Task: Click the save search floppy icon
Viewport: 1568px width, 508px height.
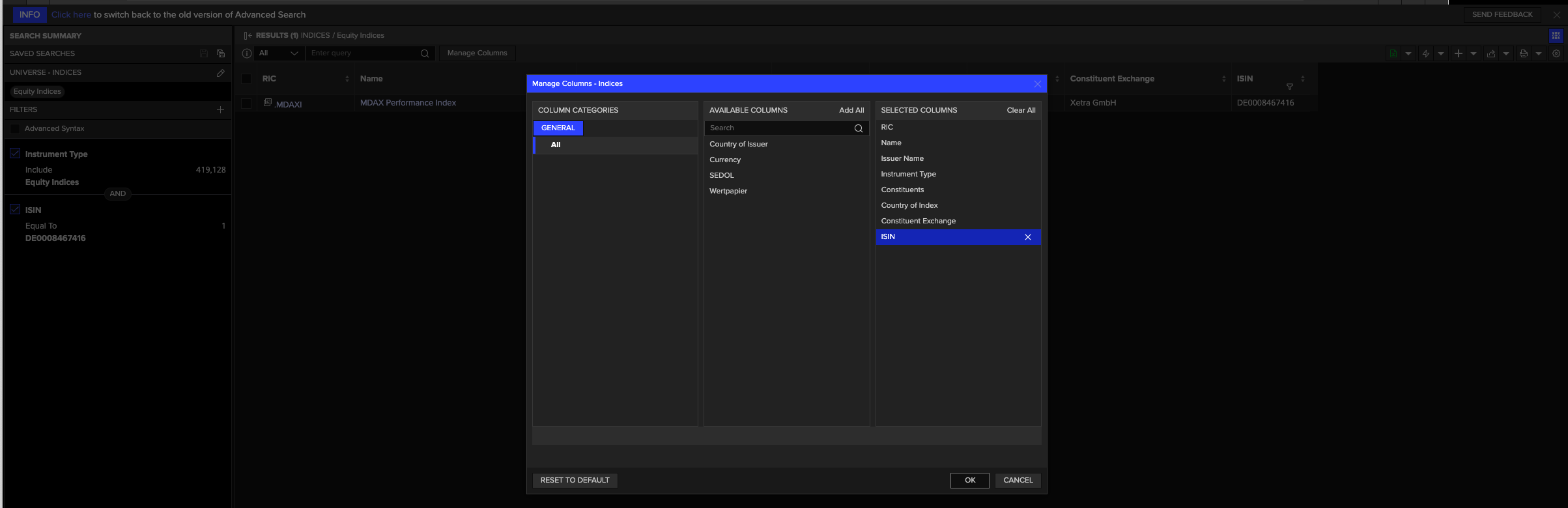Action: pos(204,53)
